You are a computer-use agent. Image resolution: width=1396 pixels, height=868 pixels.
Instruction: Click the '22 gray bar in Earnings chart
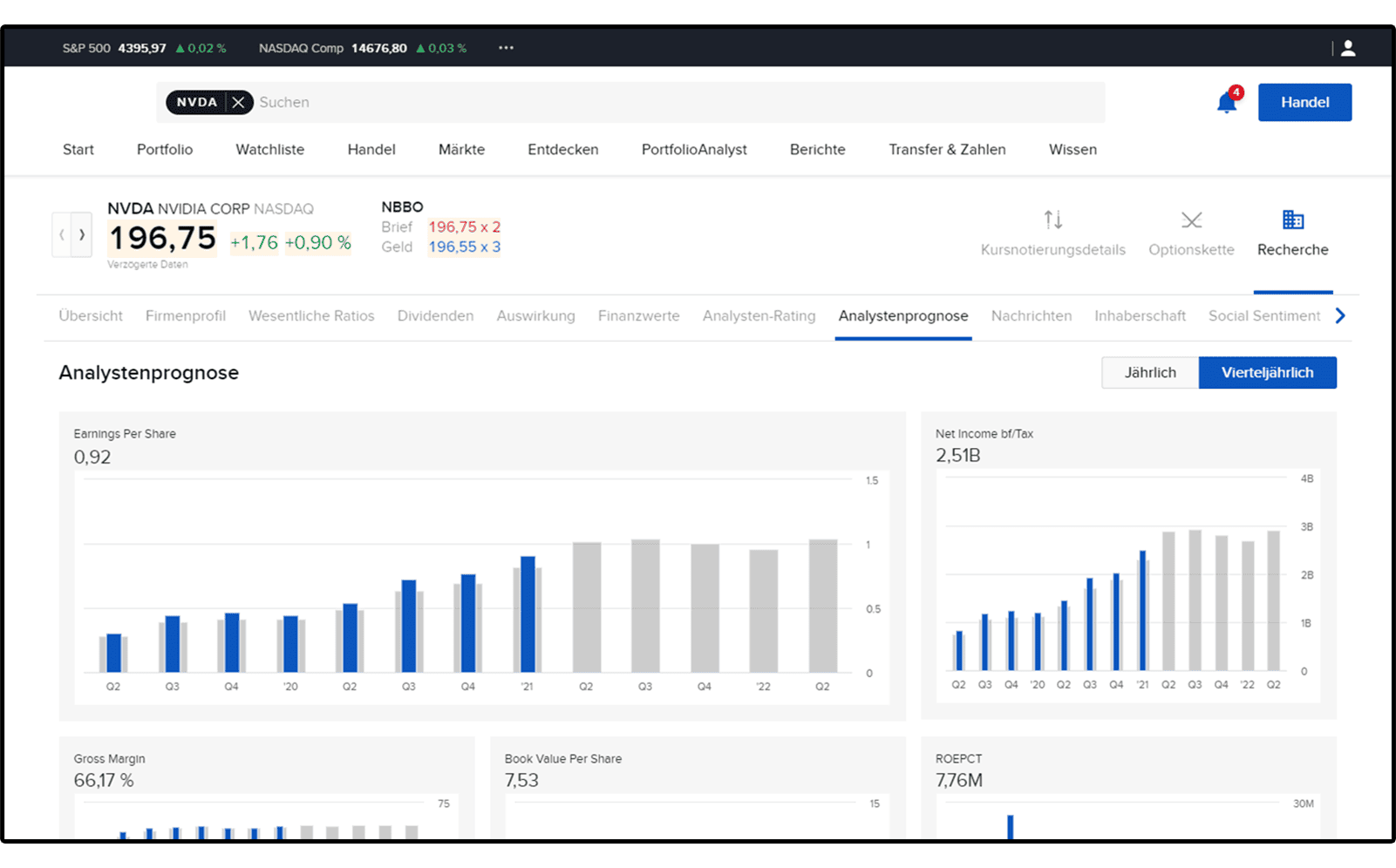tap(763, 611)
